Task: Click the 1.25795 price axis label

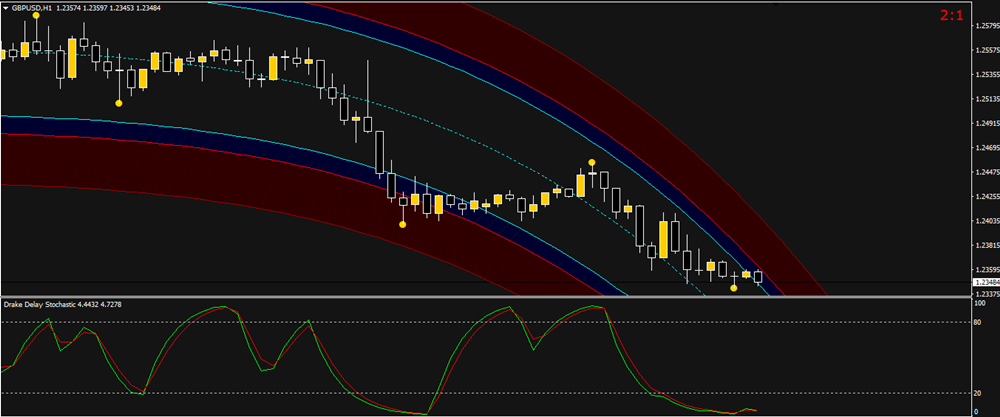Action: [x=985, y=26]
